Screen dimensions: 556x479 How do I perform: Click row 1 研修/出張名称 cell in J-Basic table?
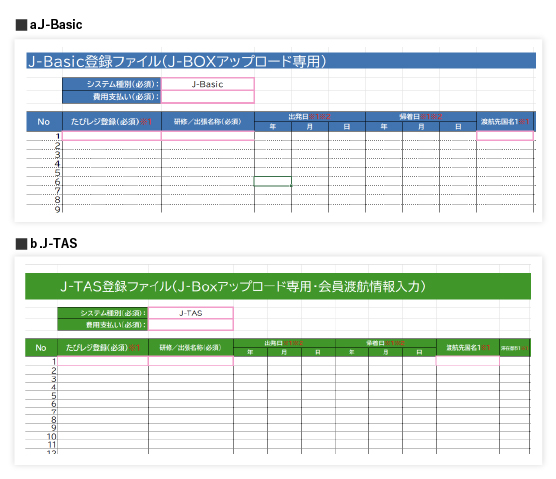208,136
